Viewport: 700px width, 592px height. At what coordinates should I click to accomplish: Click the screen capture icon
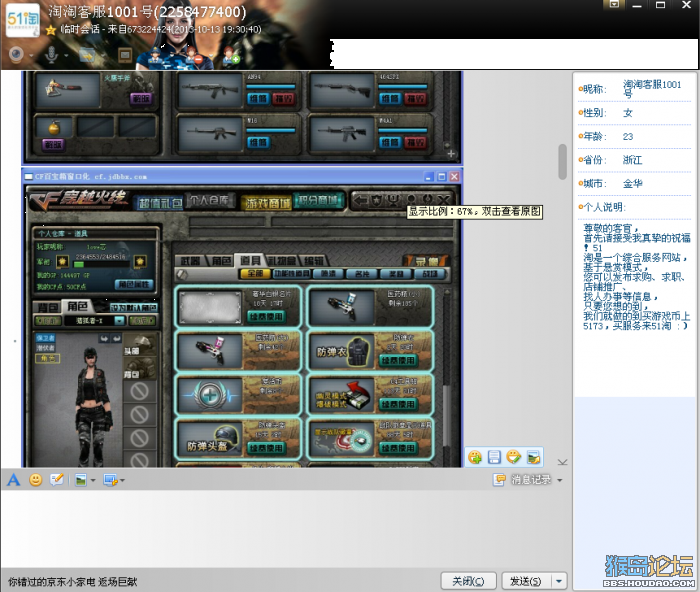(x=110, y=480)
